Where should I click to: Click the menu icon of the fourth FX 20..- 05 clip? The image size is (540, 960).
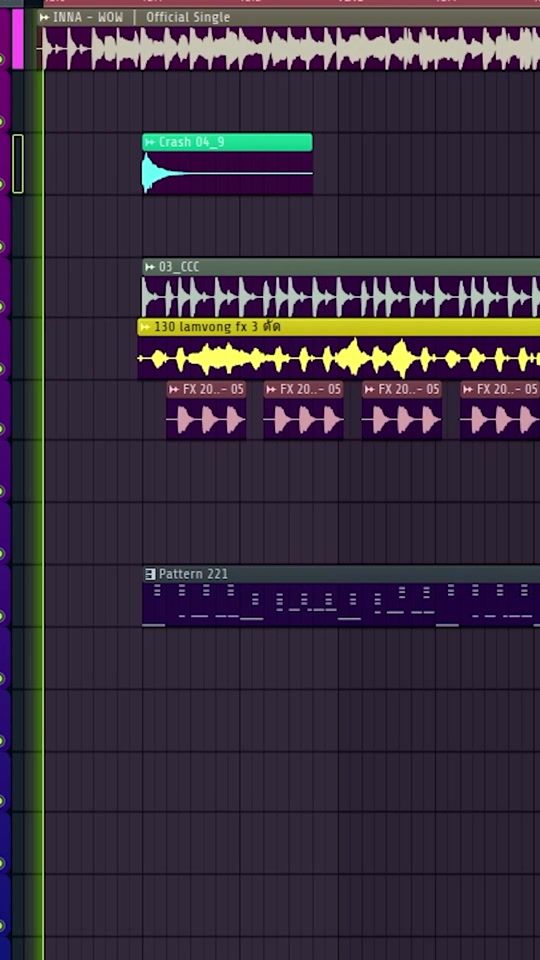point(468,389)
